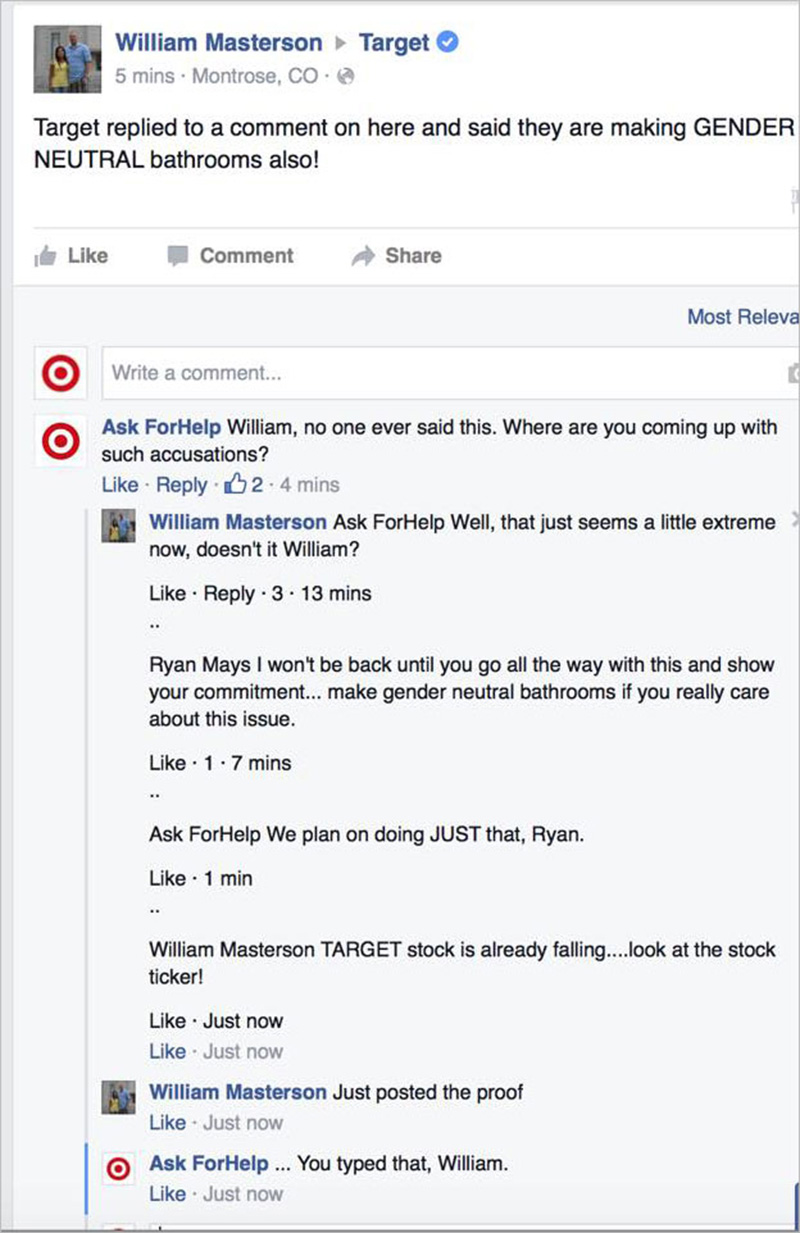Open William Masterson's profile picture thumbnail
800x1233 pixels.
67,58
